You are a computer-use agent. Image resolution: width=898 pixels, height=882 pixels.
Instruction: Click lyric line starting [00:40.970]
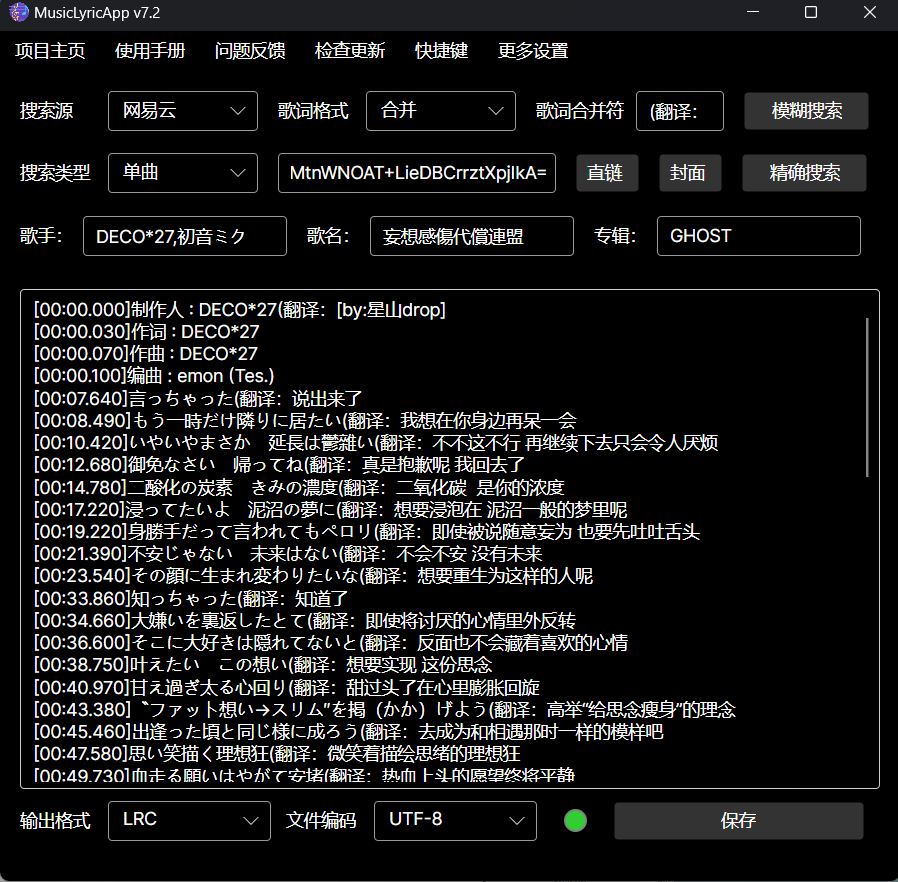(286, 687)
